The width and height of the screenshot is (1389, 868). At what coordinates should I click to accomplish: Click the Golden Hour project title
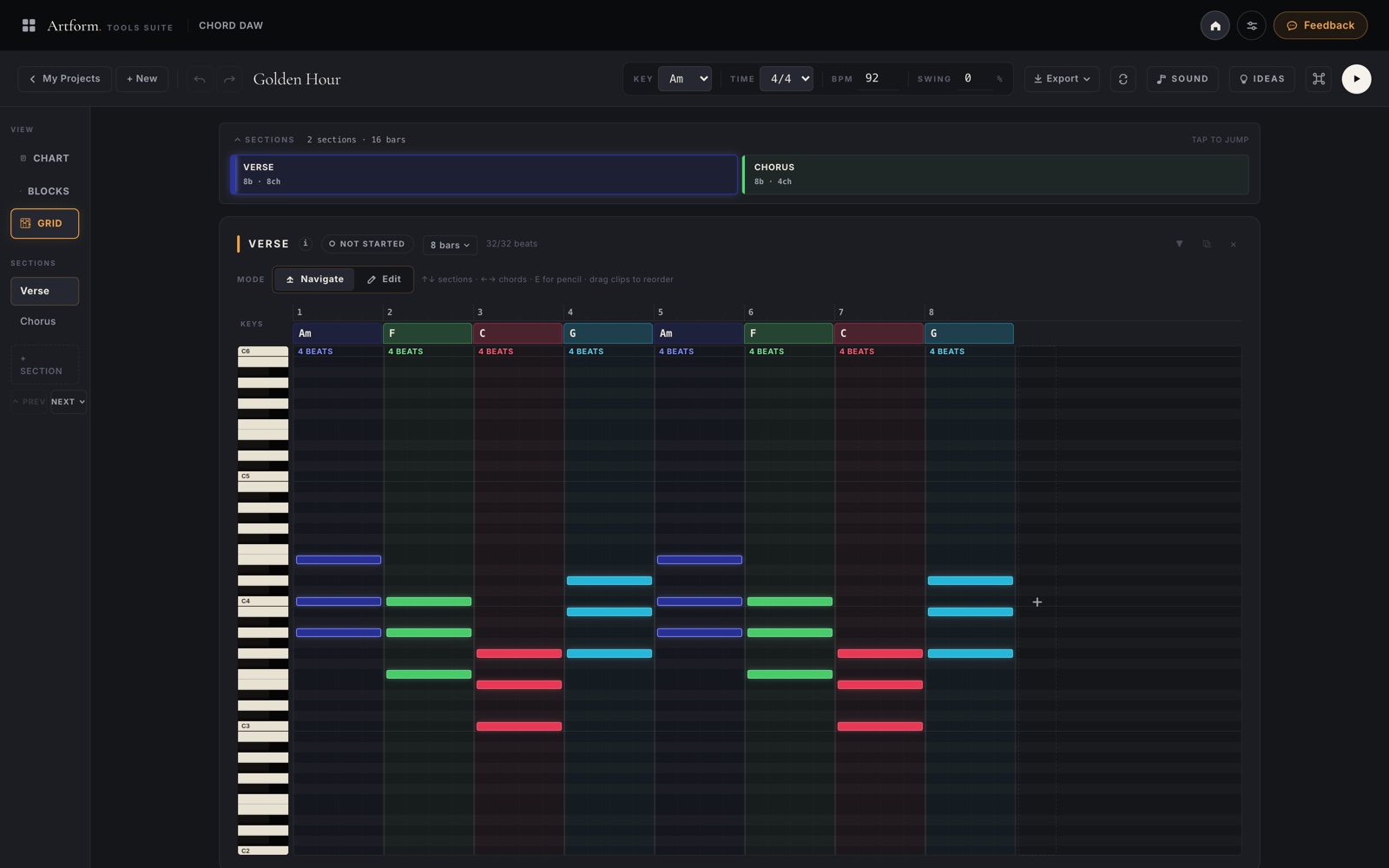coord(297,79)
